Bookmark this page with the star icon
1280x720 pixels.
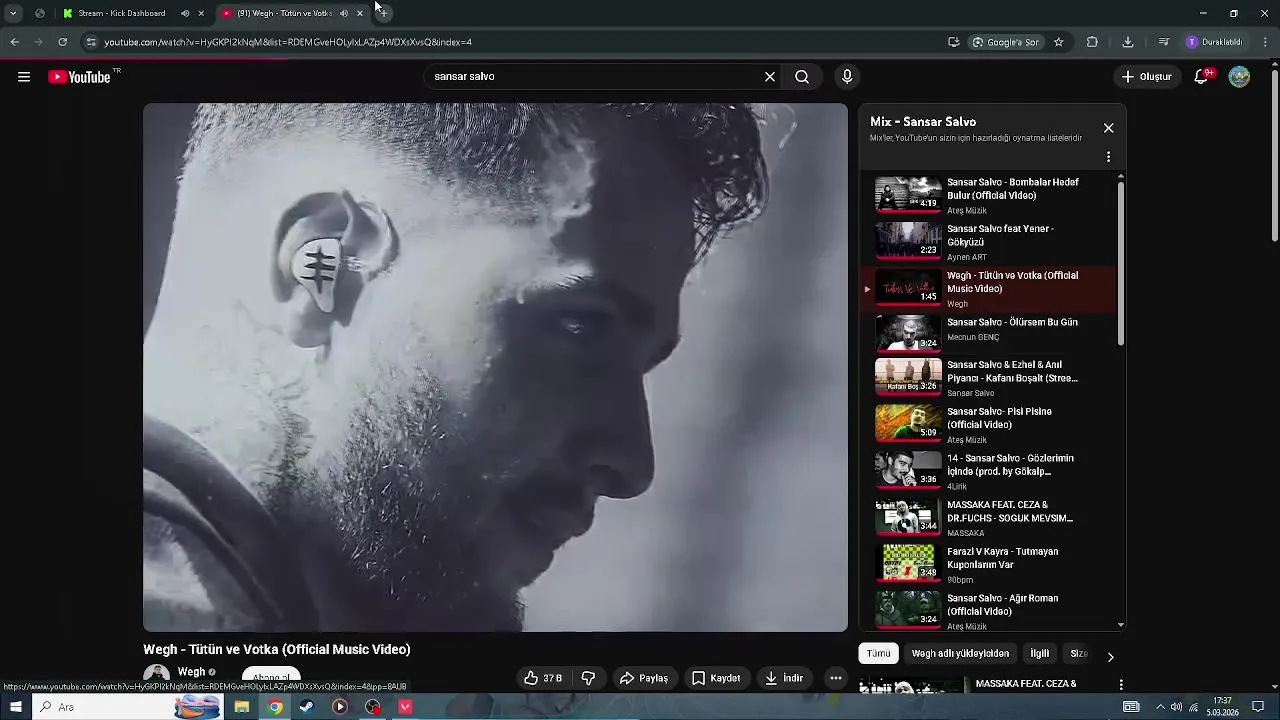(x=1058, y=42)
